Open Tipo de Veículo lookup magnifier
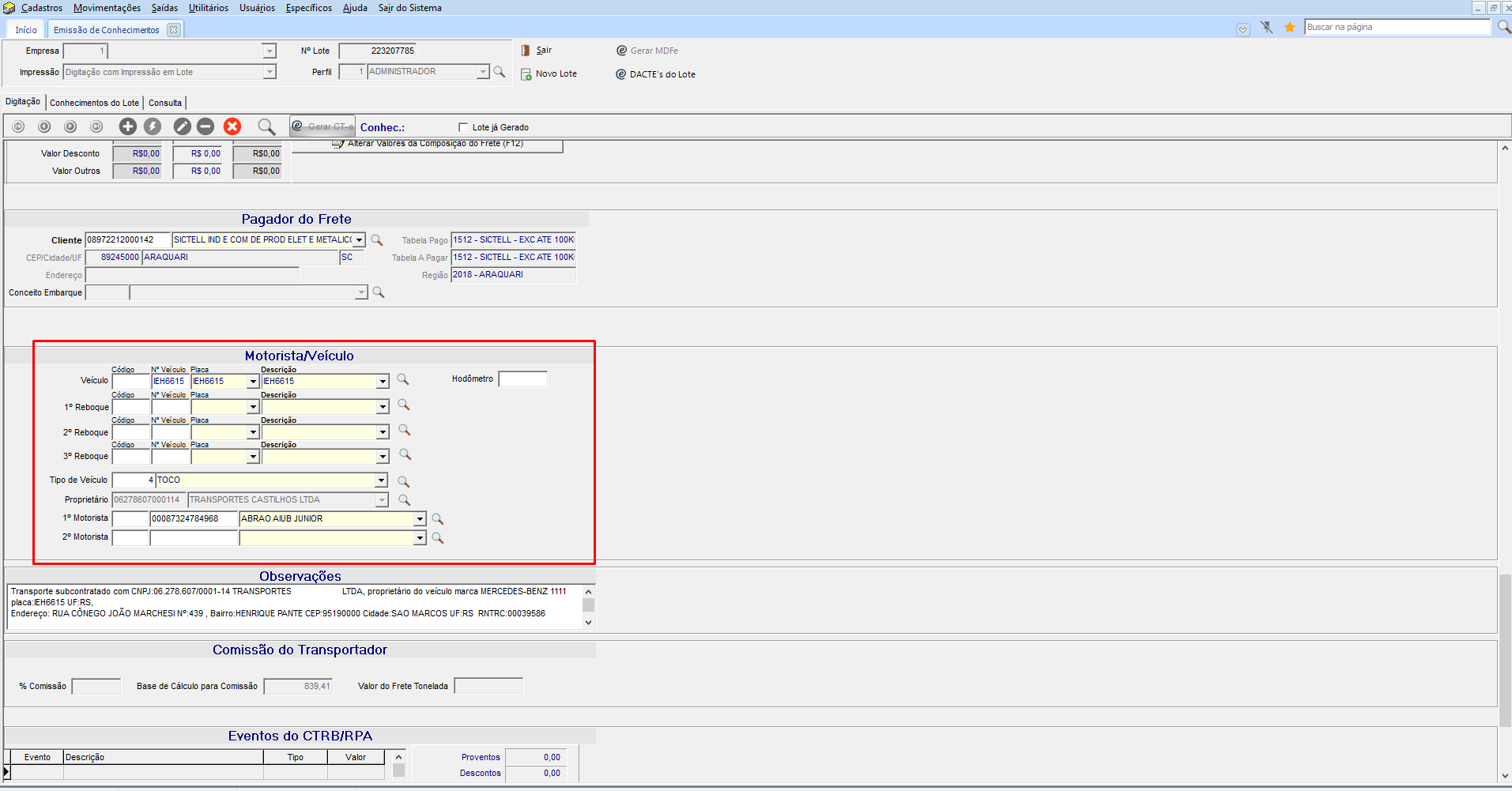 403,481
